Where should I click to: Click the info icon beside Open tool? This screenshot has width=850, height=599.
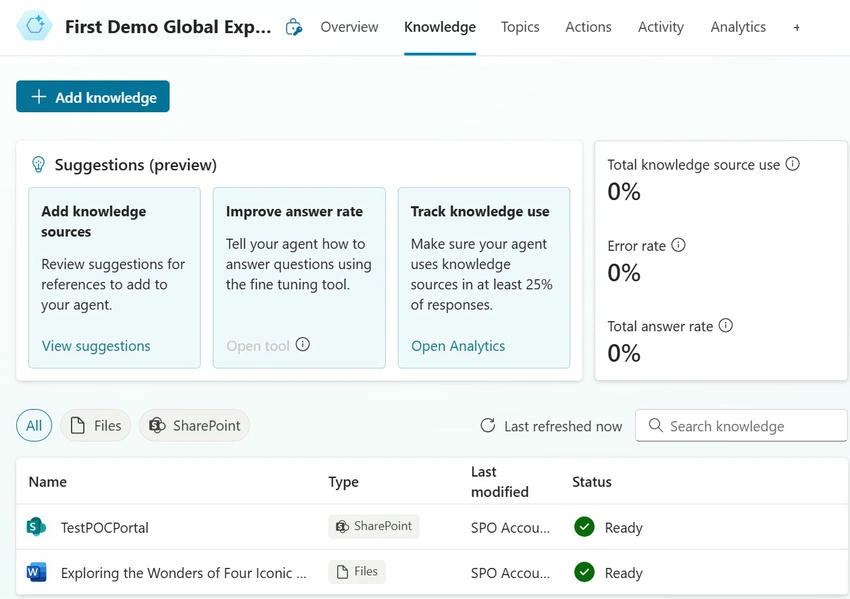coord(302,344)
